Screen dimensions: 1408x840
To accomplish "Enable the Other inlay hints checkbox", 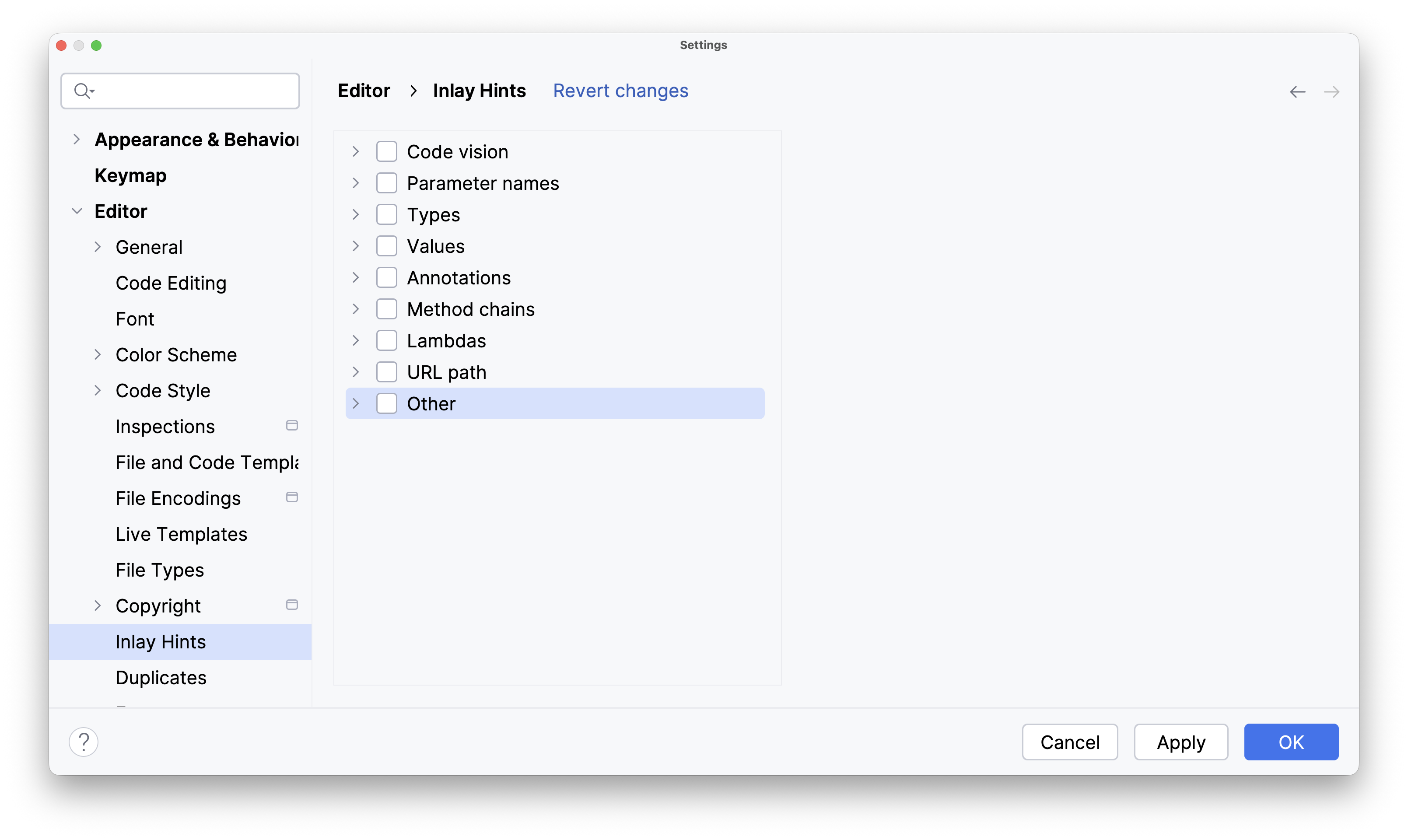I will tap(387, 403).
